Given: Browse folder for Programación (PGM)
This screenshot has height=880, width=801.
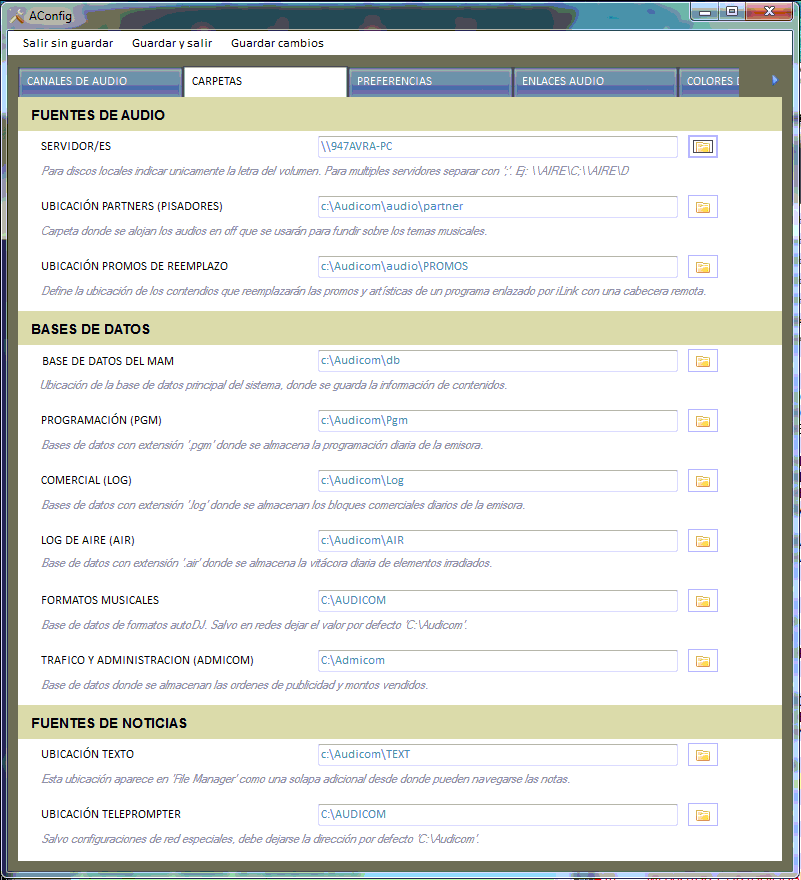Looking at the screenshot, I should click(702, 421).
